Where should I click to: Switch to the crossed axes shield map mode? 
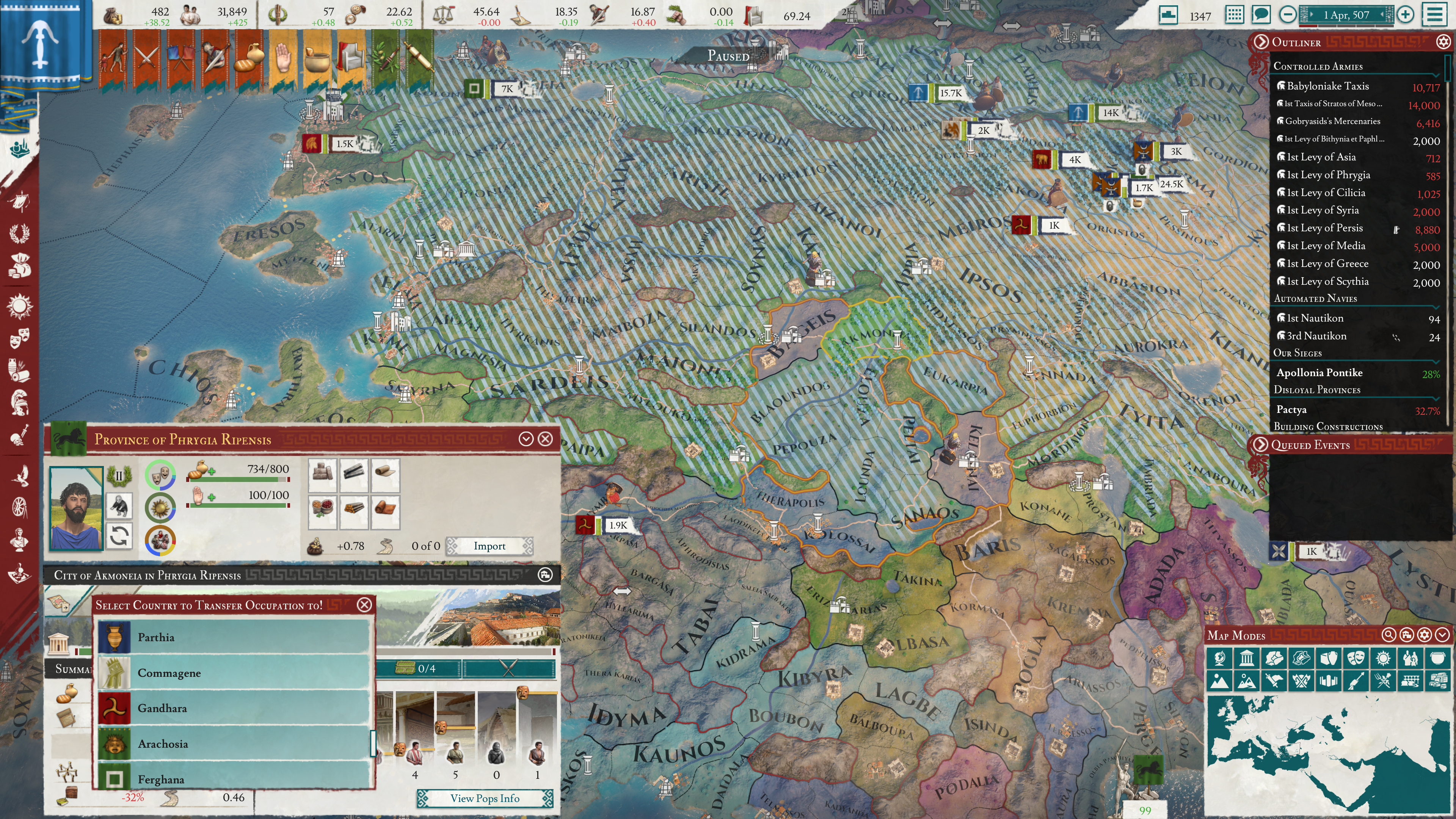coord(1301,681)
